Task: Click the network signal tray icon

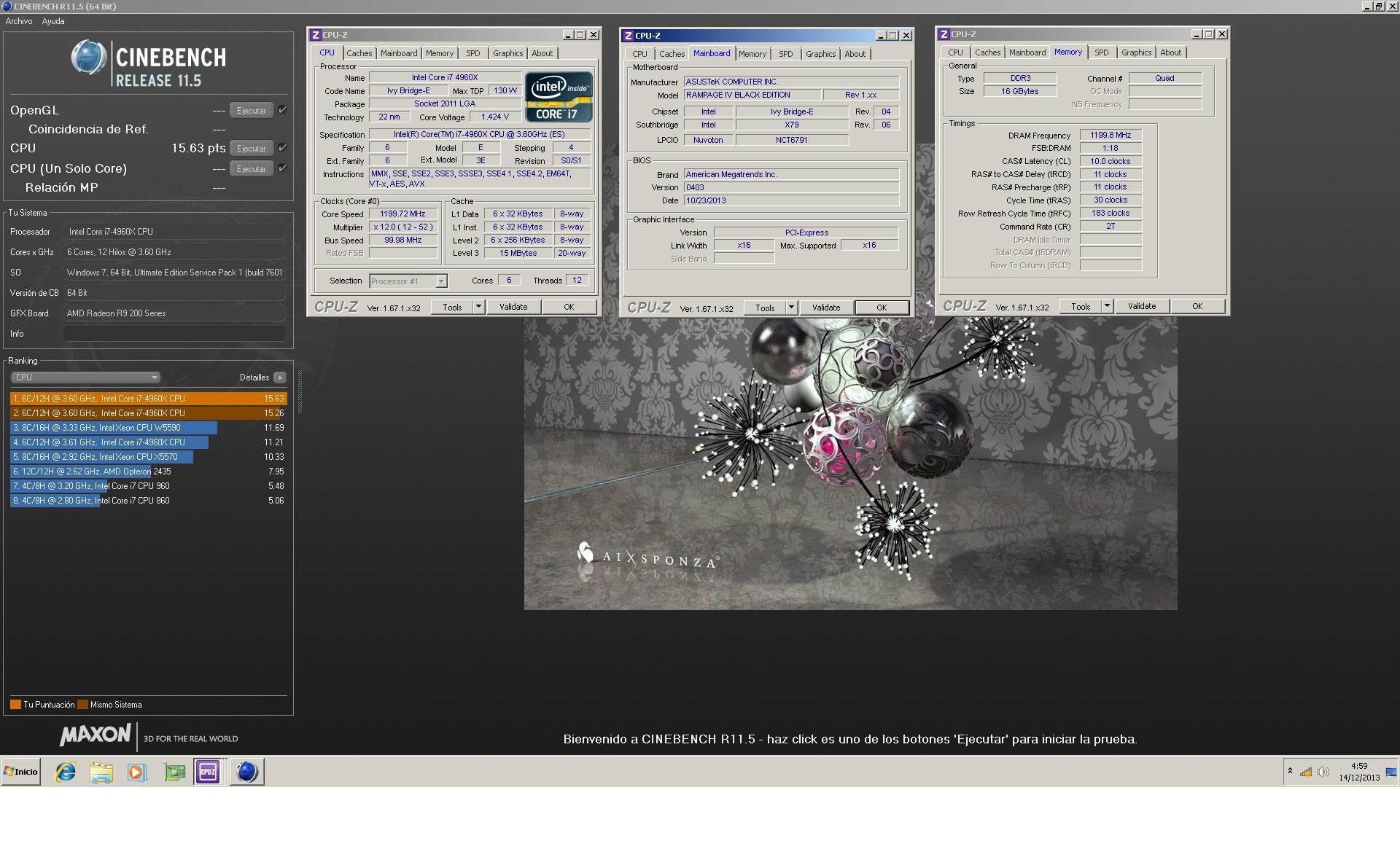Action: click(1306, 772)
